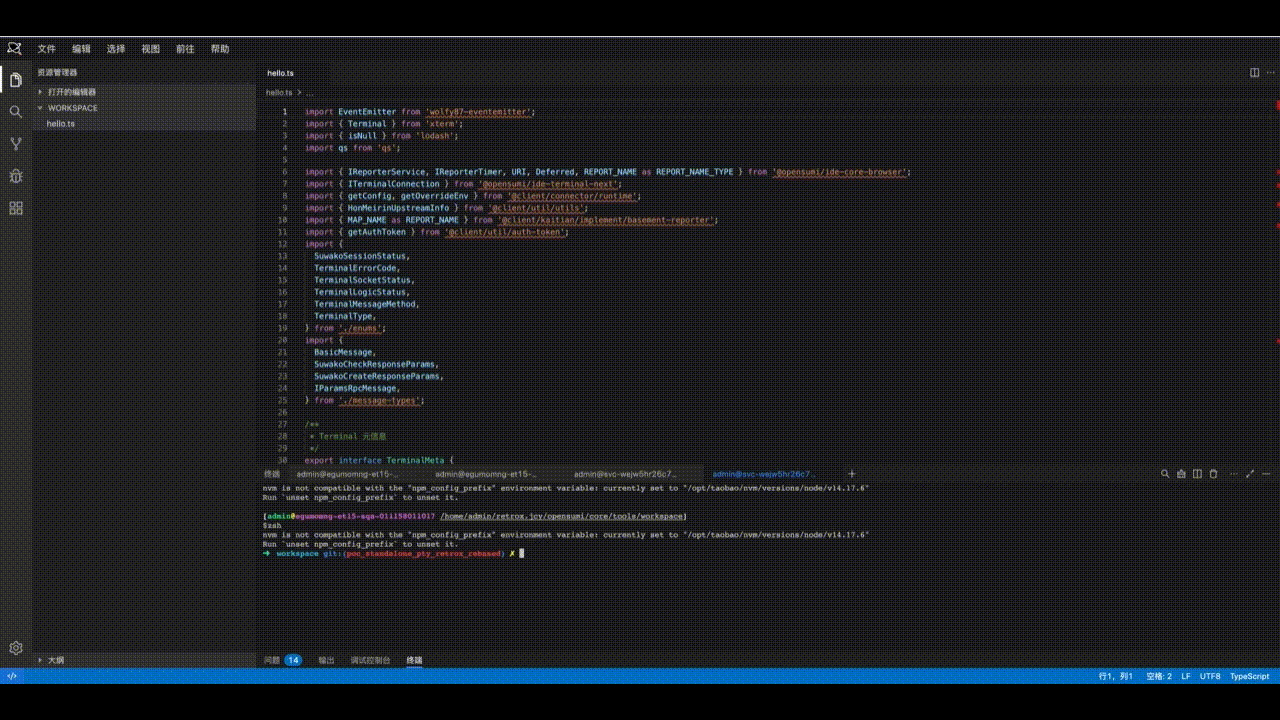The height and width of the screenshot is (720, 1280).
Task: Open the settings gear in activity bar
Action: point(15,648)
